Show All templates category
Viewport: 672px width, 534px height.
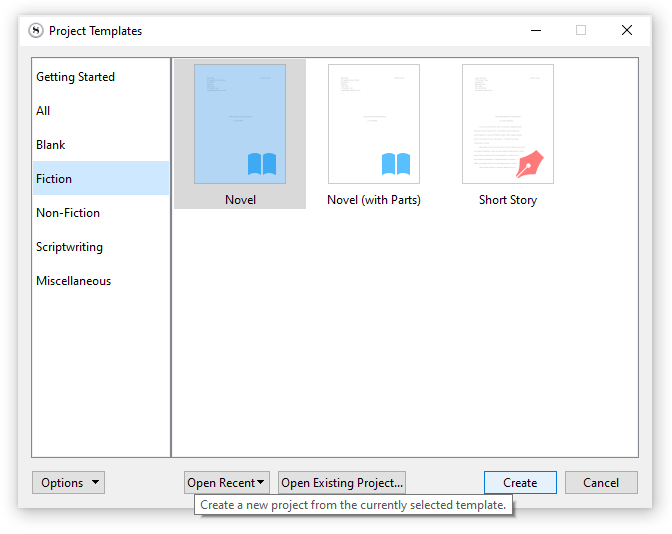(x=43, y=111)
